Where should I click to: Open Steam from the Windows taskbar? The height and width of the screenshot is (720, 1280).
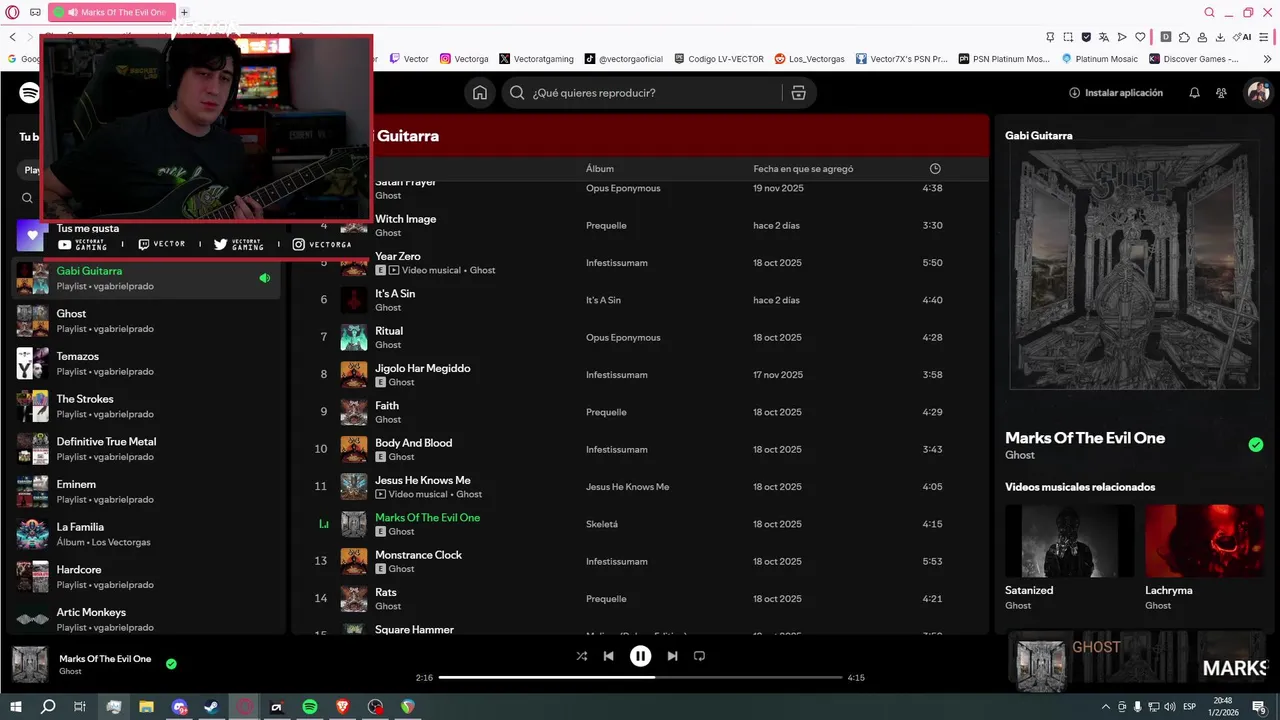click(x=212, y=707)
